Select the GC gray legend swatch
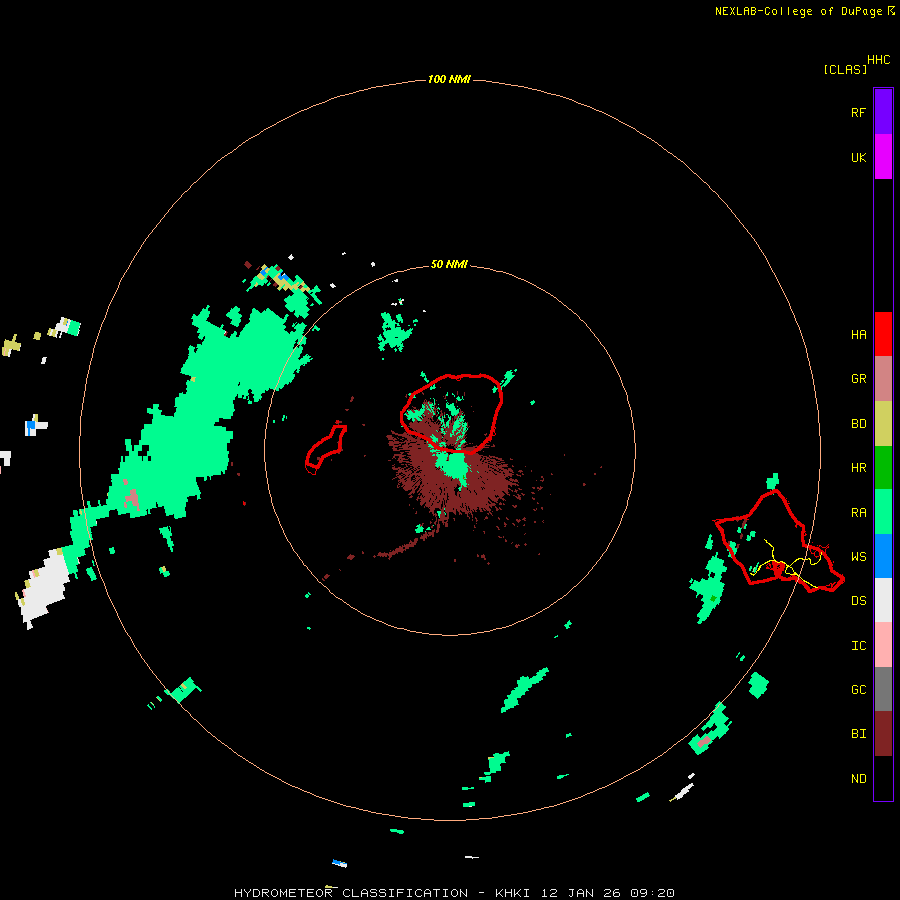 coord(883,689)
